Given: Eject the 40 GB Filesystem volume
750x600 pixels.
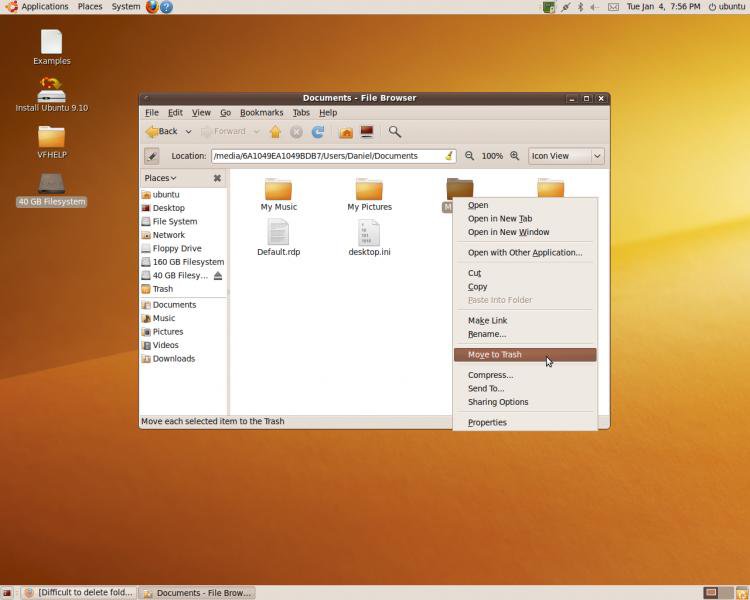Looking at the screenshot, I should pos(218,276).
